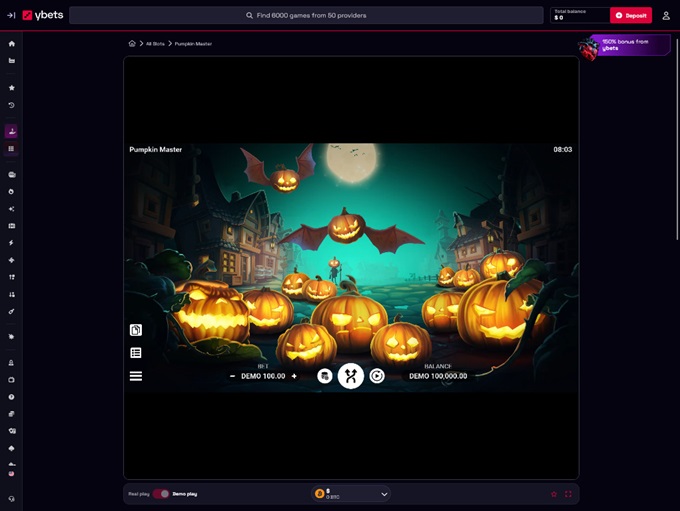680x511 pixels.
Task: Open the favorites star in the left sidebar
Action: (12, 88)
